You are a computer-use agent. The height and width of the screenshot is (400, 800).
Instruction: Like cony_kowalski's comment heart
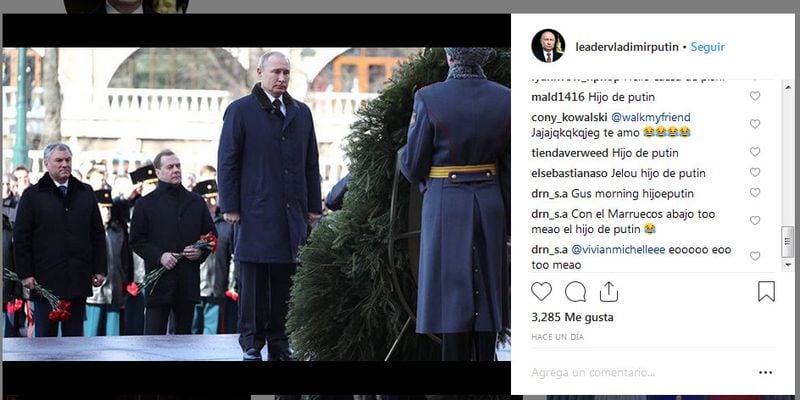coord(755,123)
